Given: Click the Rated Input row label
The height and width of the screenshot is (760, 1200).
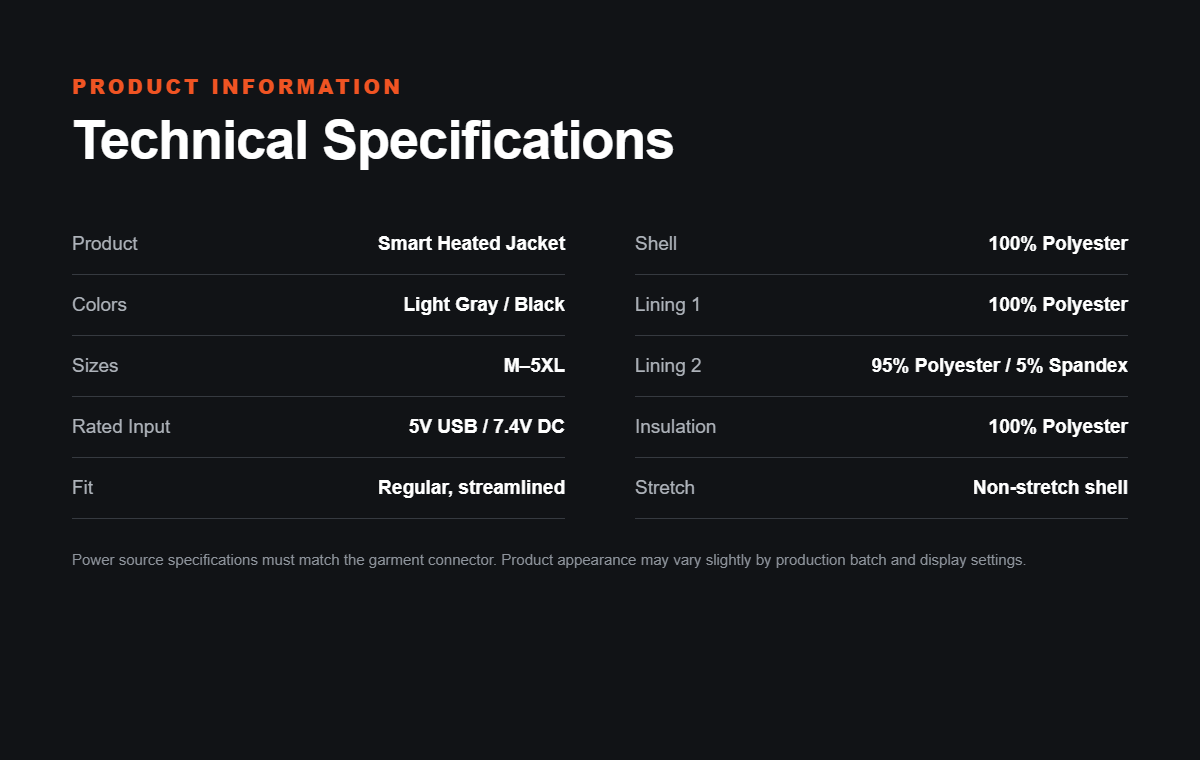Looking at the screenshot, I should (x=121, y=426).
